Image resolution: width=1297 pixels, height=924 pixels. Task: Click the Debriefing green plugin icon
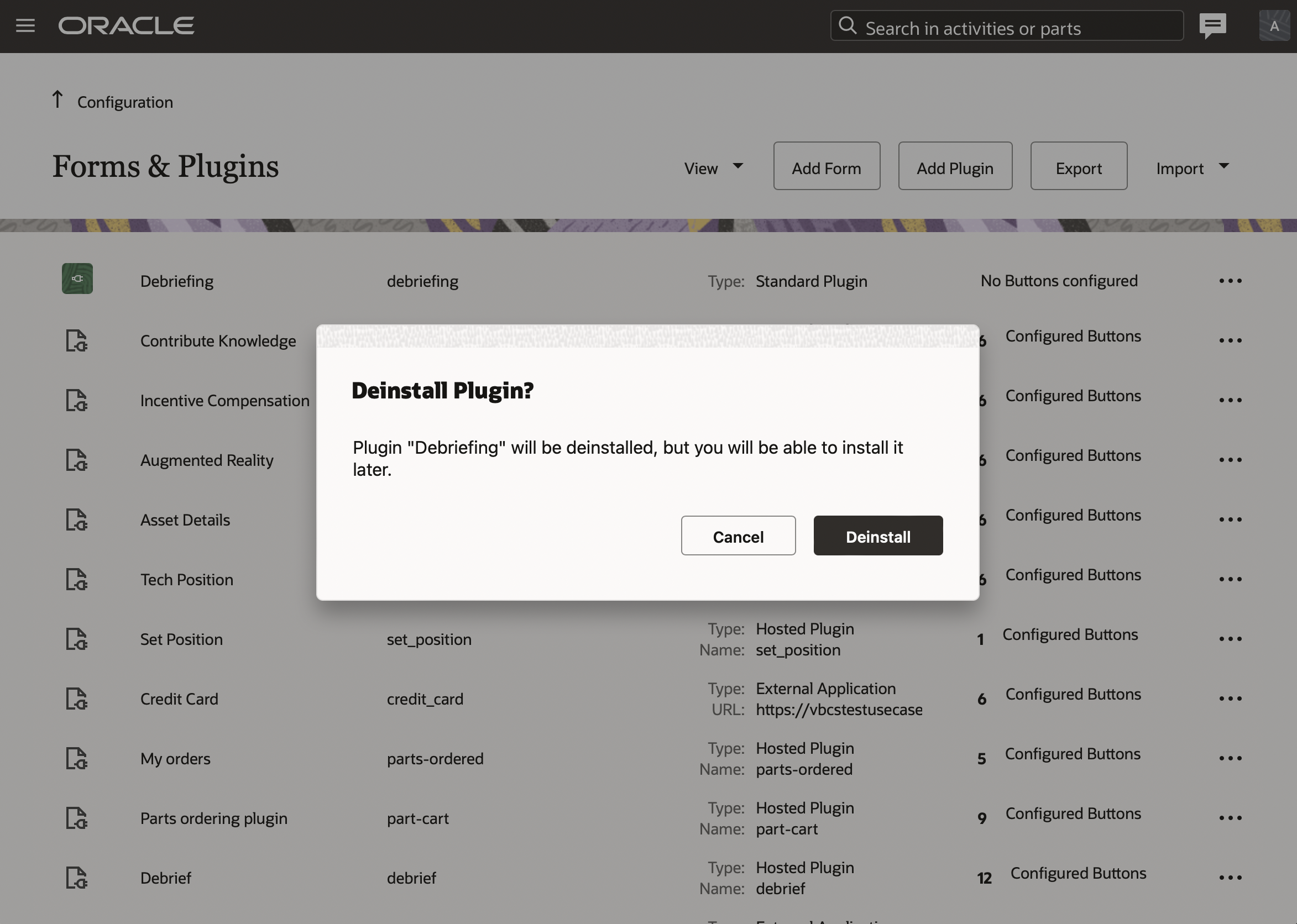(x=77, y=279)
